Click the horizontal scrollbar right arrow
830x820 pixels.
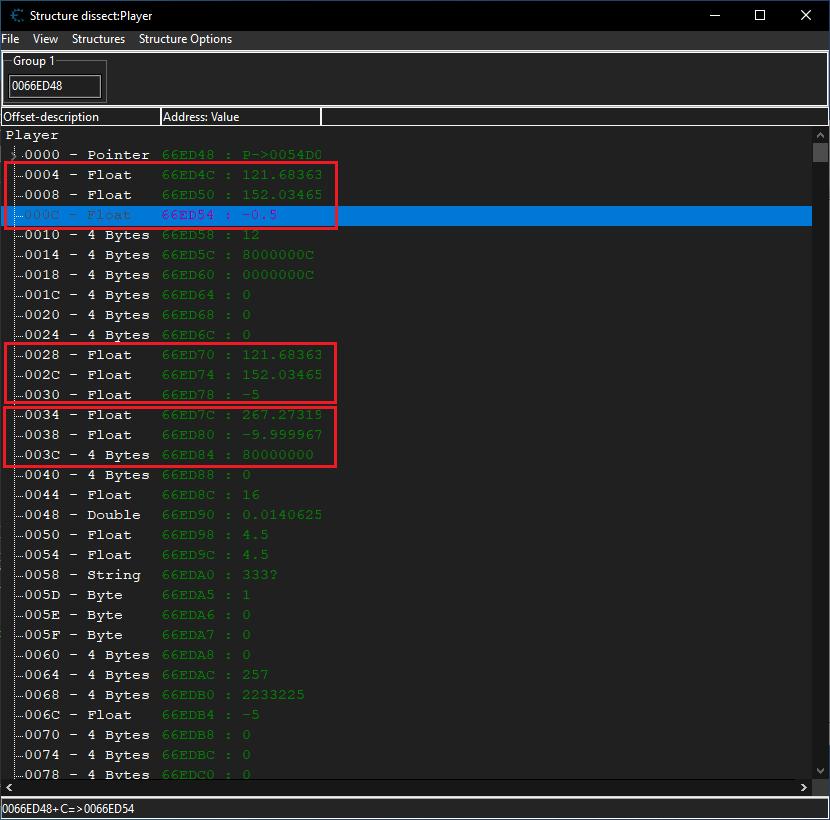coord(805,788)
